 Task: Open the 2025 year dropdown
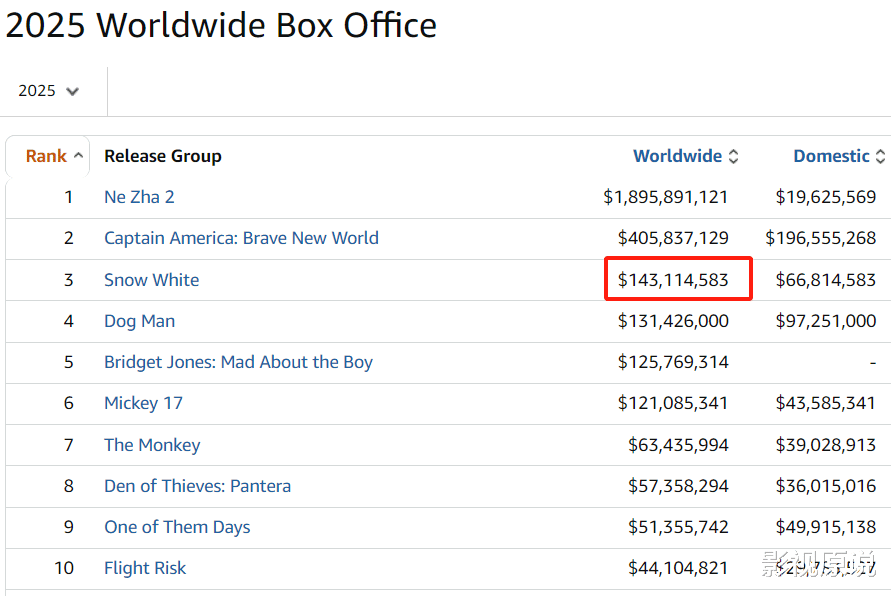click(x=48, y=91)
